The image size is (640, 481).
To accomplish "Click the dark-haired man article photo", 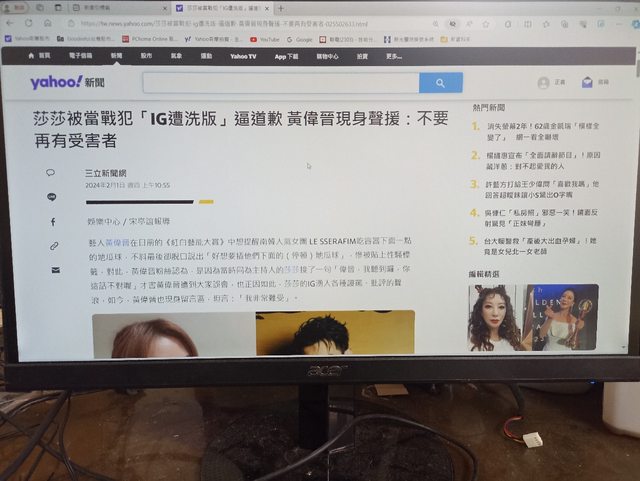I will 335,333.
